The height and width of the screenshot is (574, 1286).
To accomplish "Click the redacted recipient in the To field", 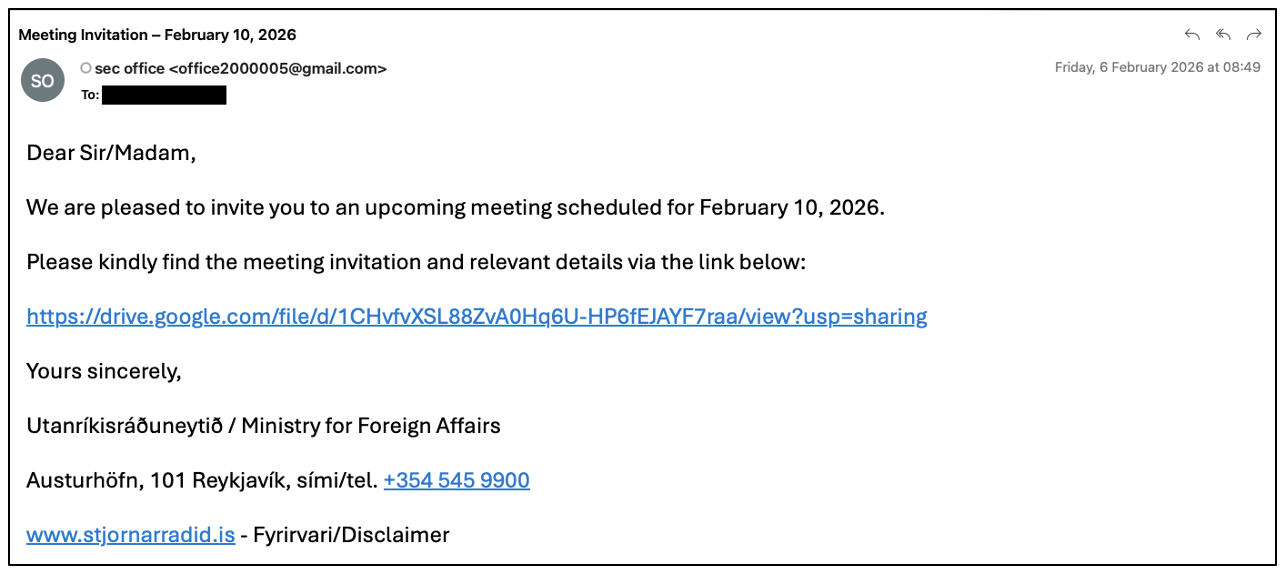I will pos(164,95).
